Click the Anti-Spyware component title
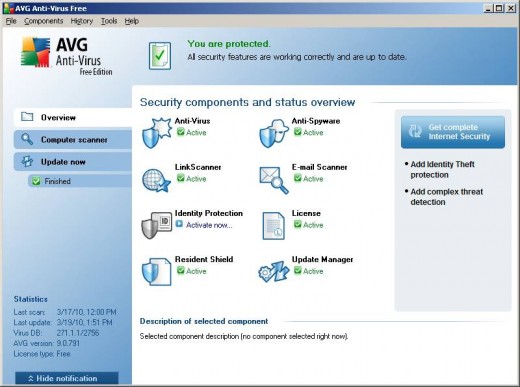The image size is (520, 387). point(316,121)
